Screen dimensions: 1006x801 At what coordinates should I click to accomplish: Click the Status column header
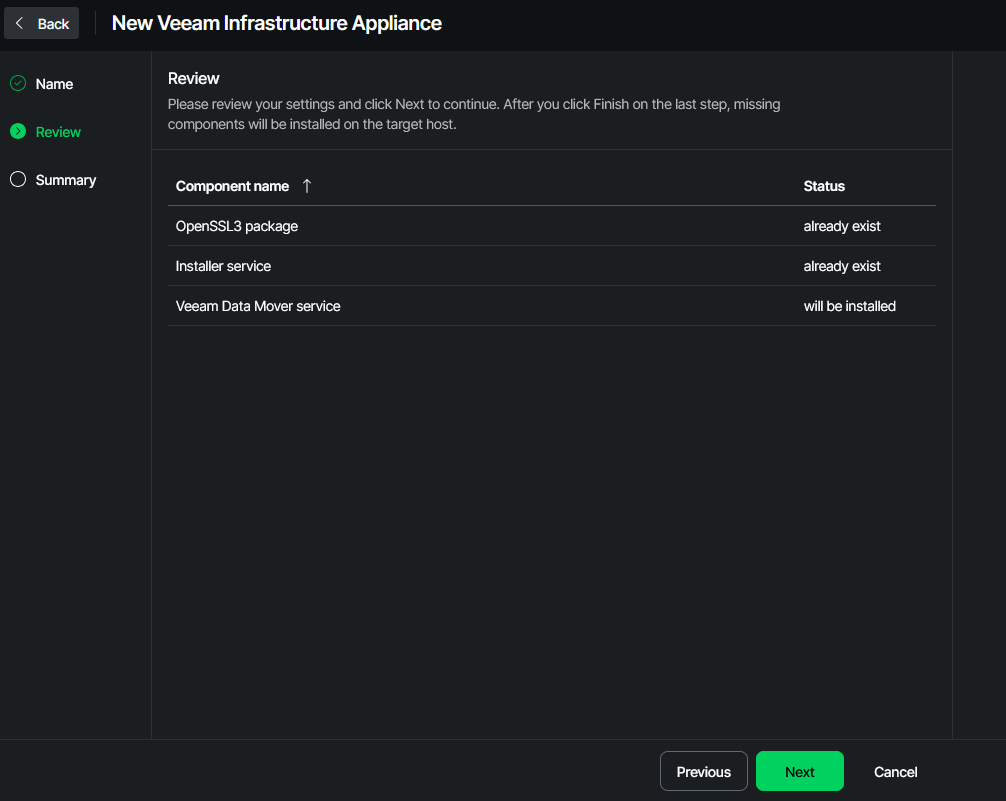coord(824,186)
